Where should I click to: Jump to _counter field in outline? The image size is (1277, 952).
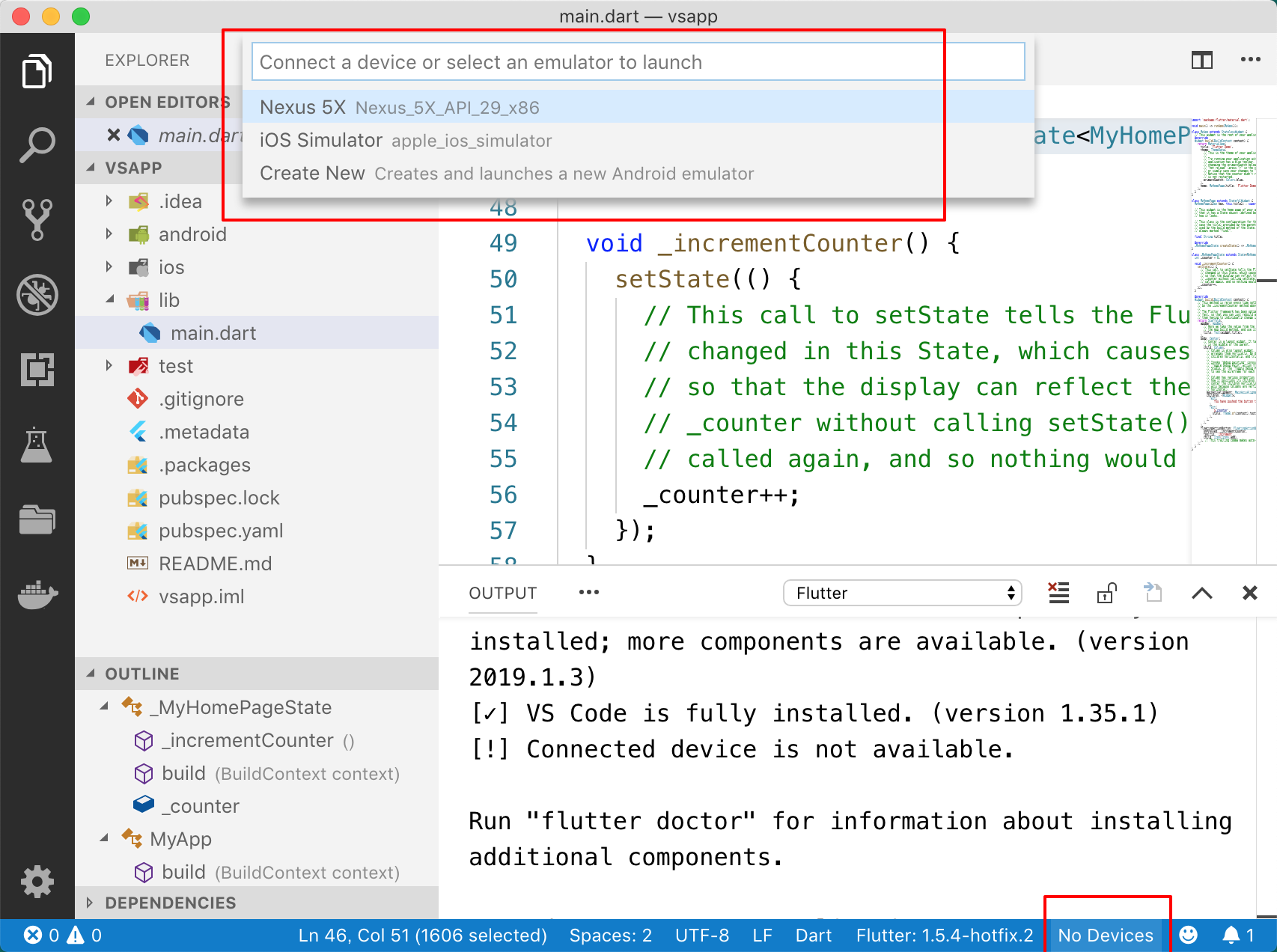[x=257, y=806]
